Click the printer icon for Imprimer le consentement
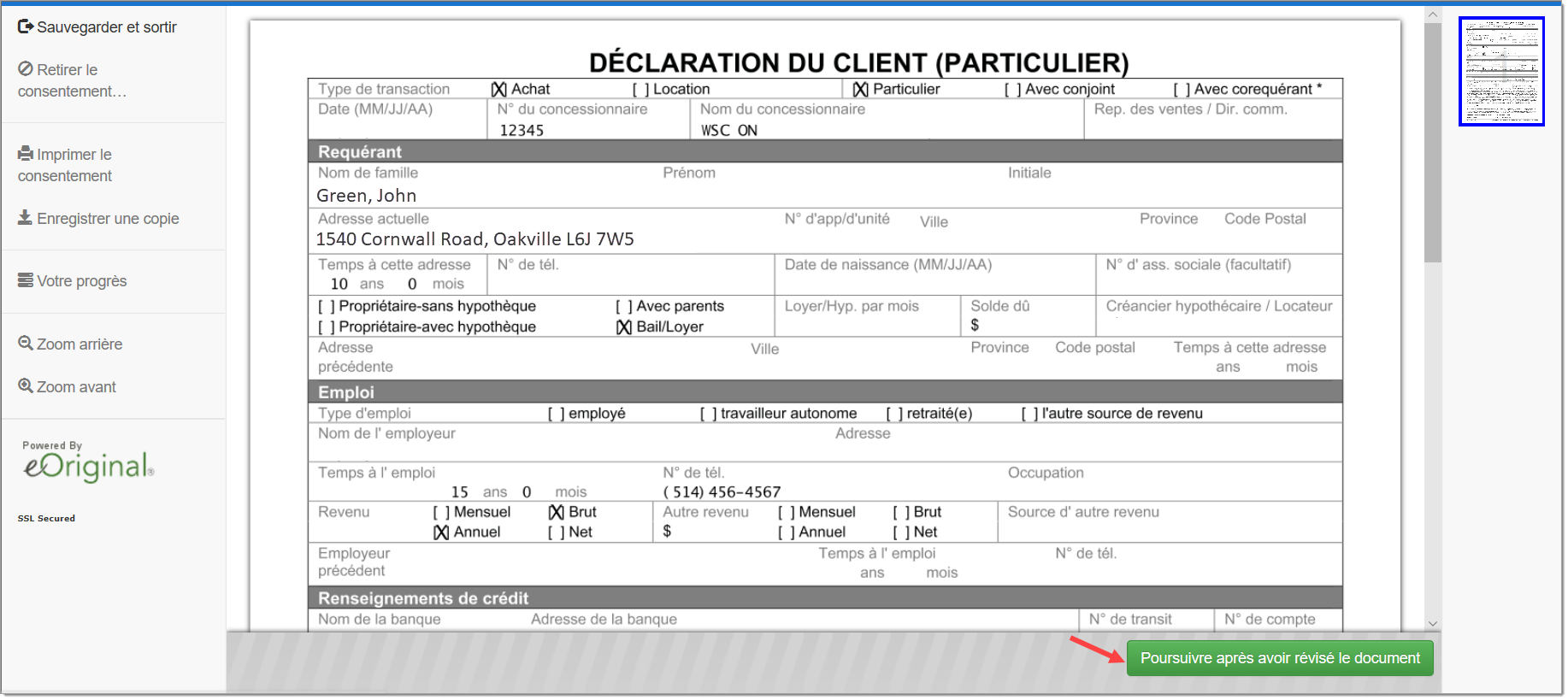 coord(26,154)
